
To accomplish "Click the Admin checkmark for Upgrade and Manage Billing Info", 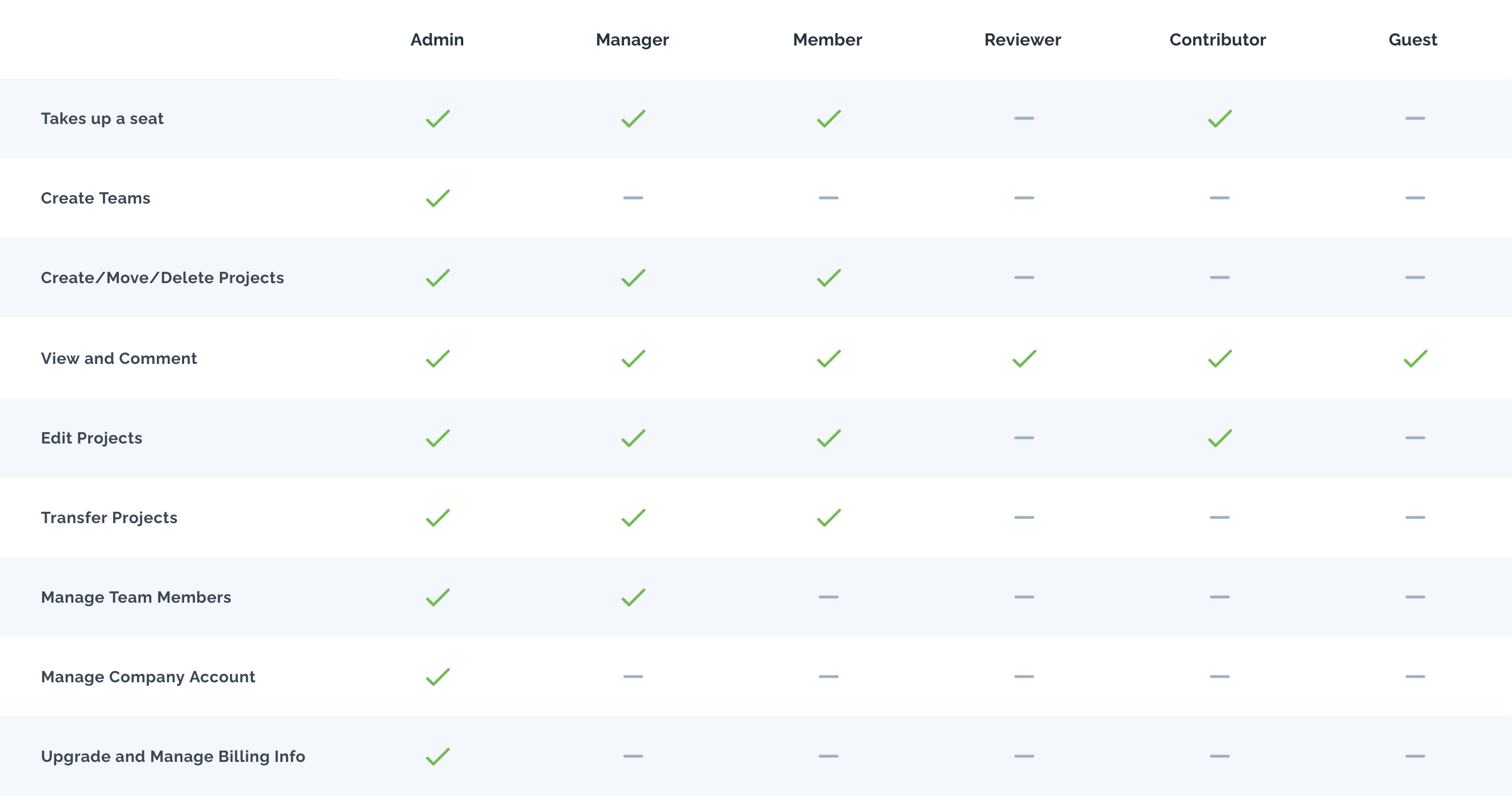I will pyautogui.click(x=438, y=756).
